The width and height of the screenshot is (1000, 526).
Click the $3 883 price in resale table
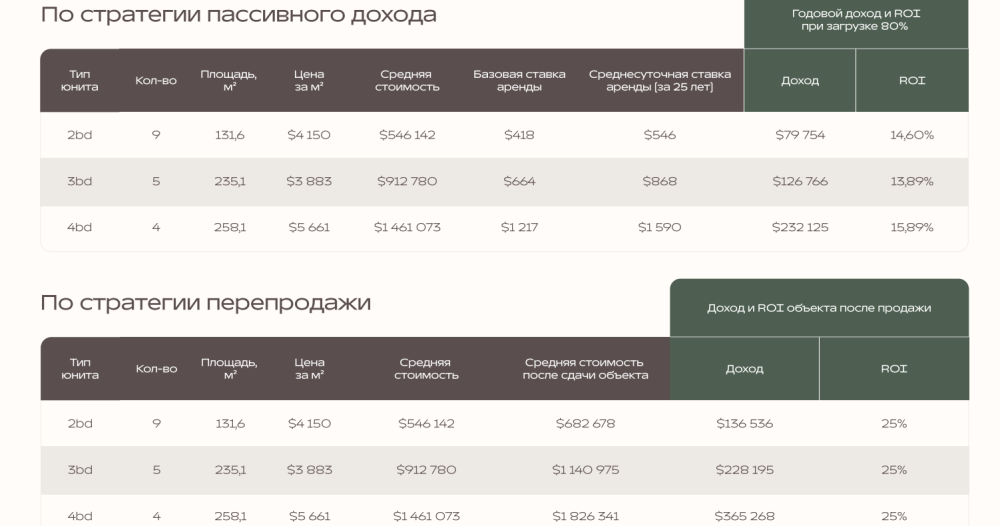[309, 470]
